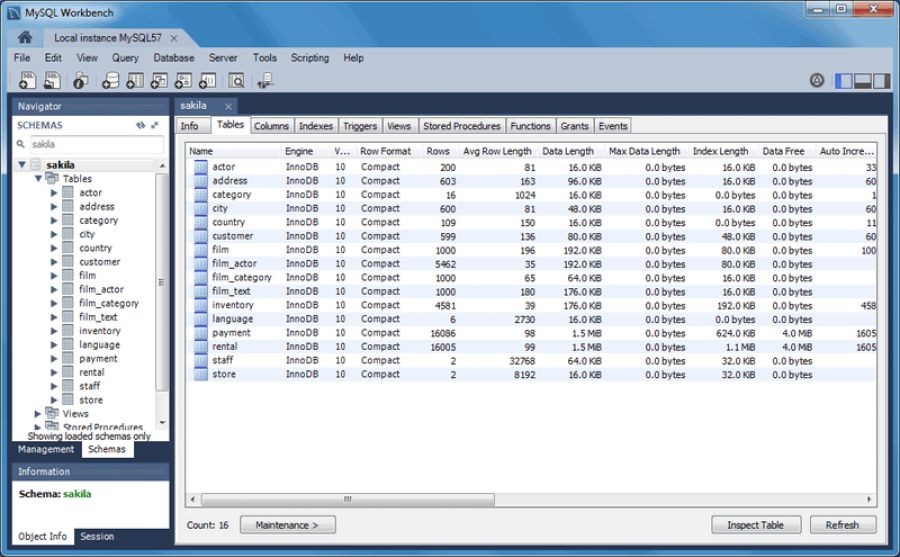Expand the Views tree node
This screenshot has height=557, width=900.
coord(39,413)
